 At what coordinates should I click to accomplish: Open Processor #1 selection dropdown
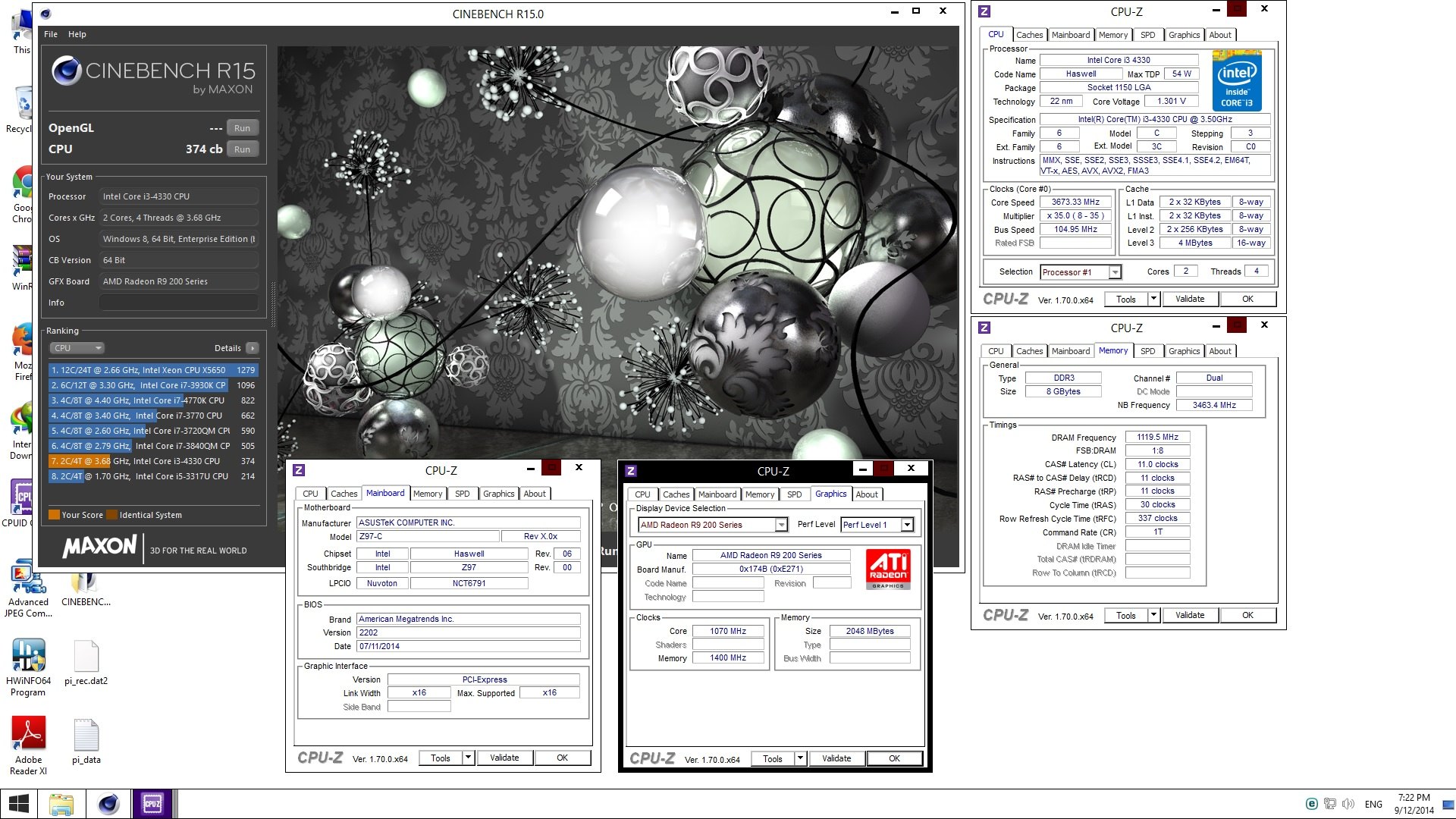coord(1081,272)
